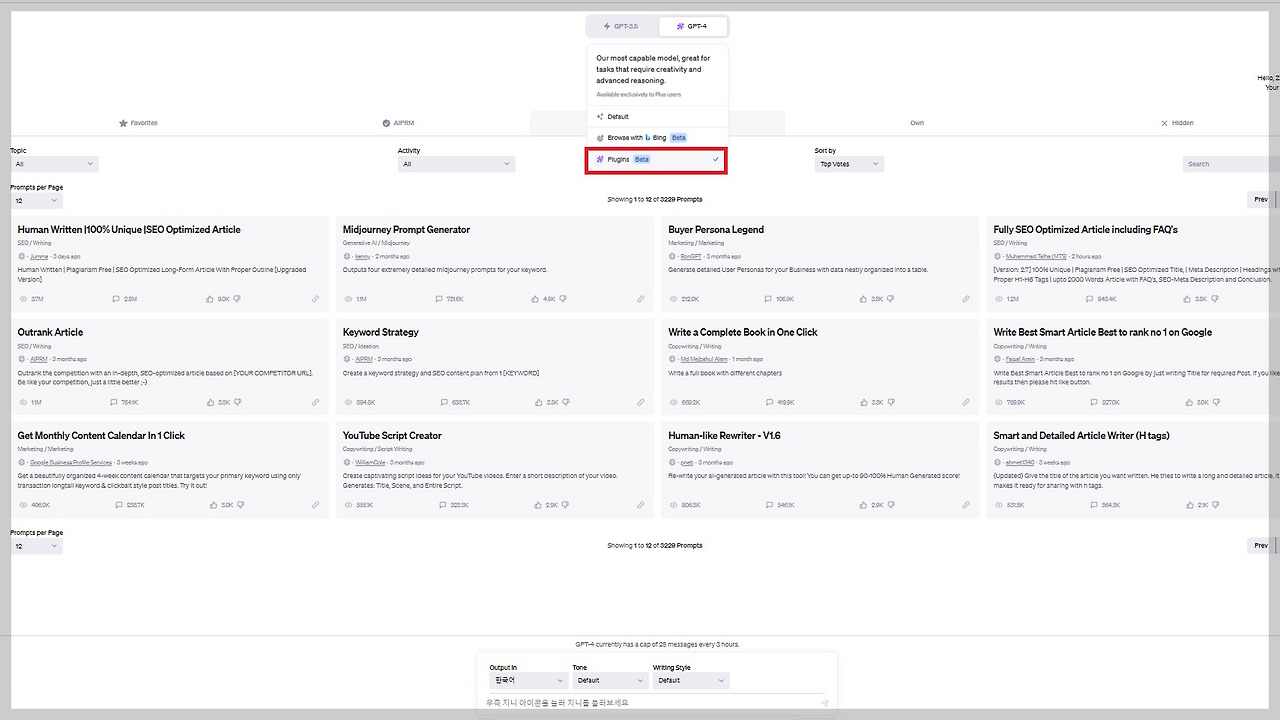Screen dimensions: 1280x720
Task: Open the Activity filter dropdown
Action: 456,164
